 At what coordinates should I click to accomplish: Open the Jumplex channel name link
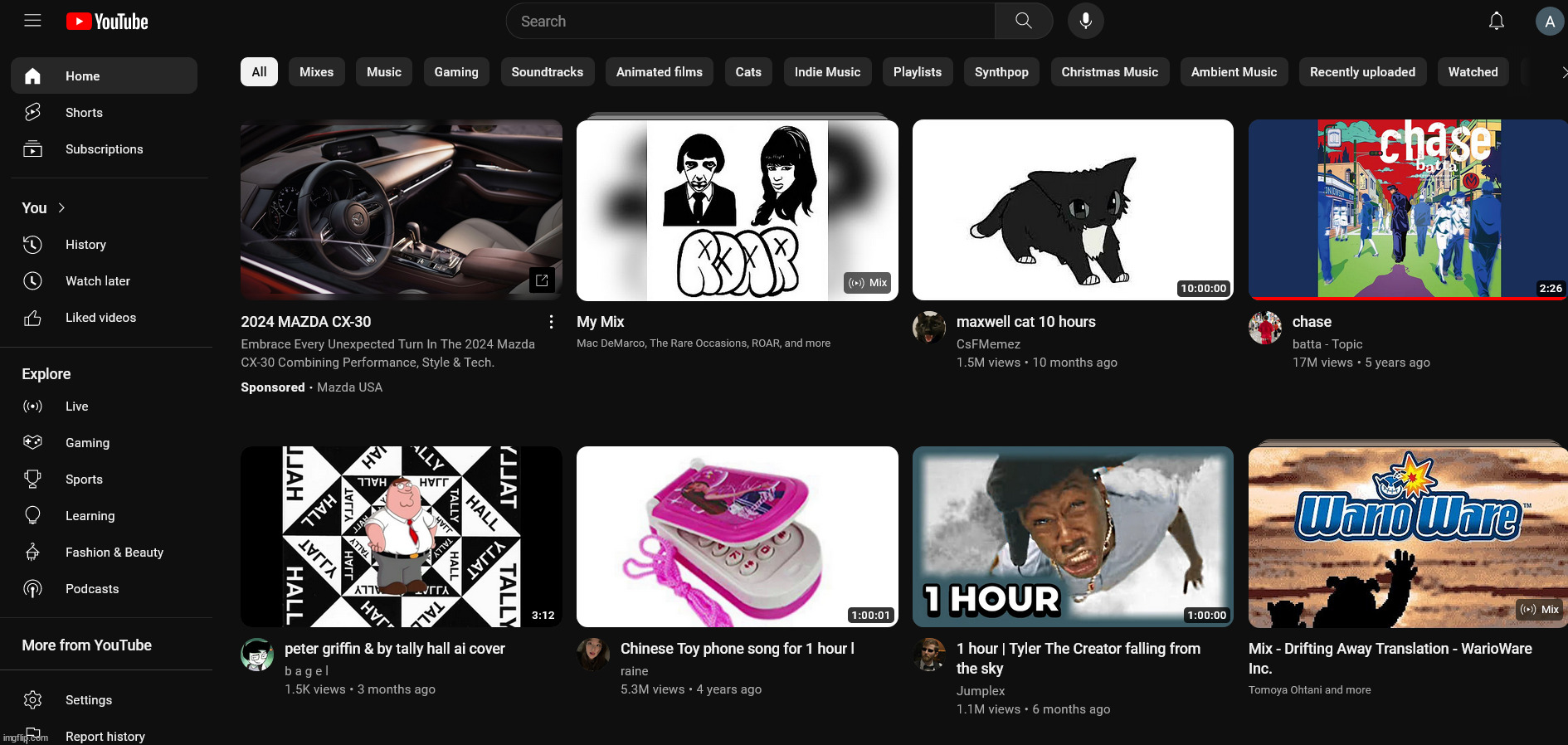click(x=981, y=691)
